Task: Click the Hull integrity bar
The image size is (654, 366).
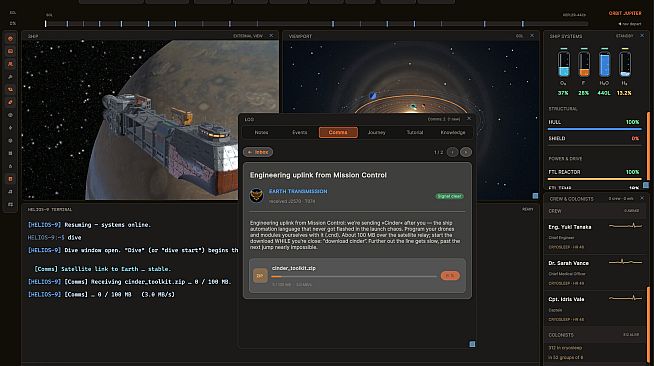Action: 594,129
